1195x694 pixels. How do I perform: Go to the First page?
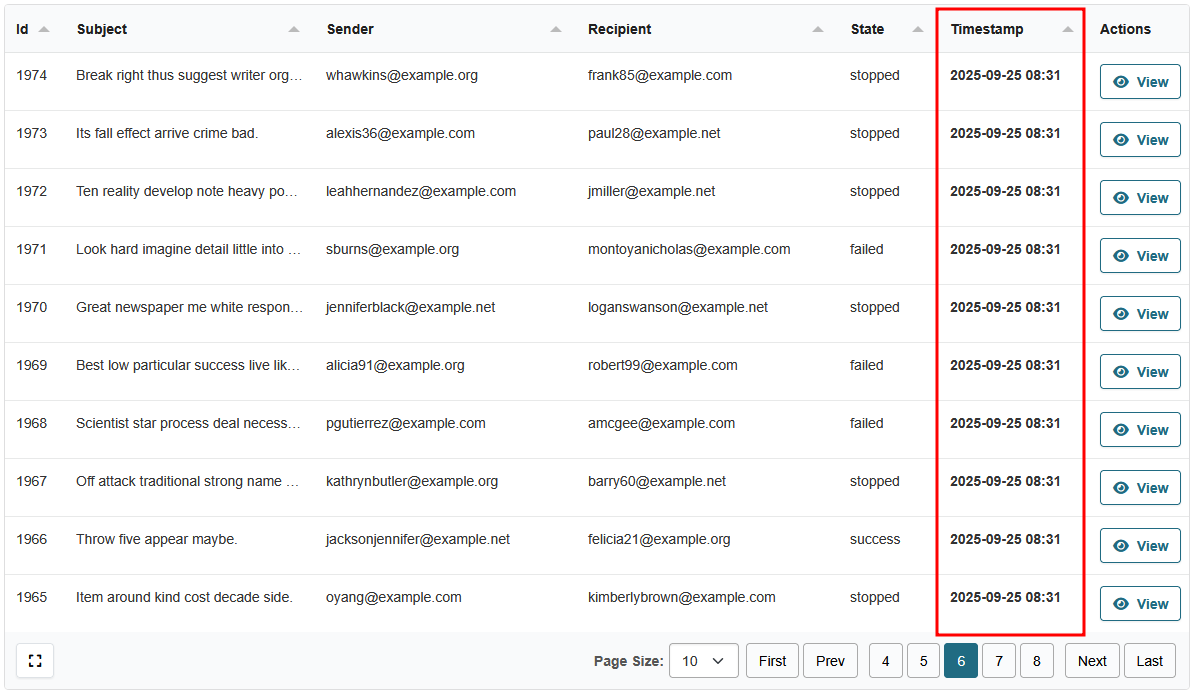point(772,661)
